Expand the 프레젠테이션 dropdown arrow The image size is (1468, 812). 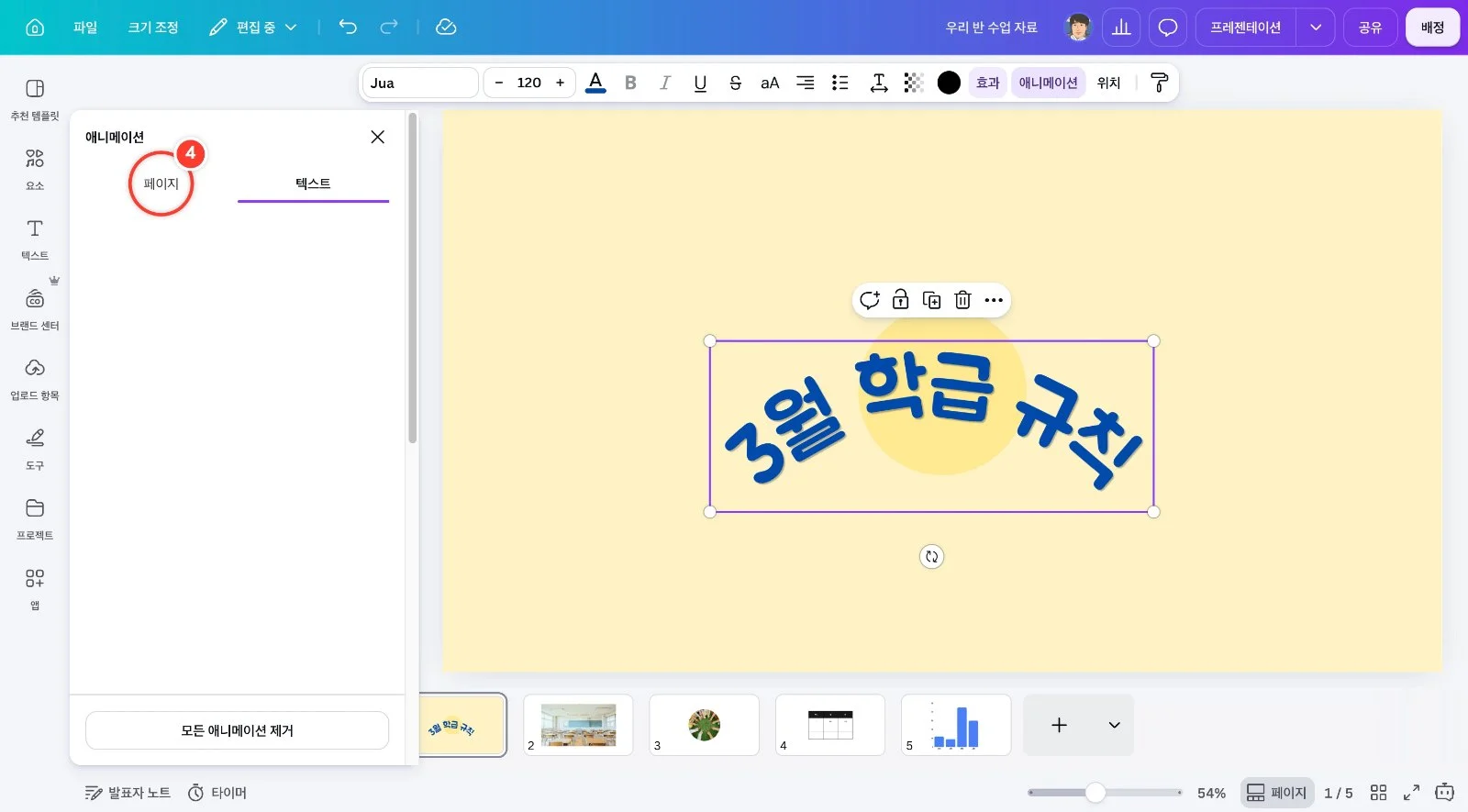click(x=1316, y=28)
